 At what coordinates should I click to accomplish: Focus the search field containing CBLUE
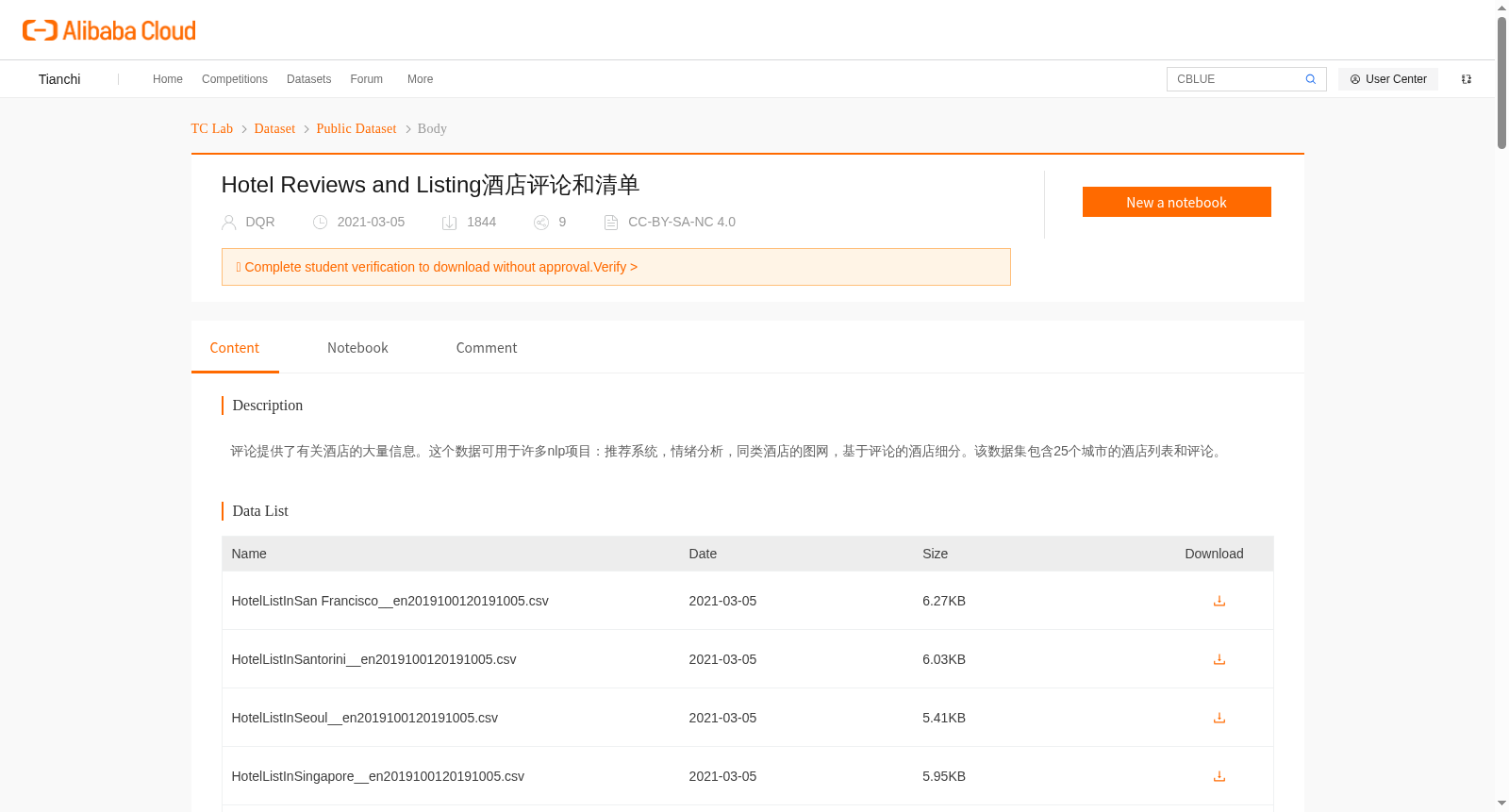(1235, 79)
